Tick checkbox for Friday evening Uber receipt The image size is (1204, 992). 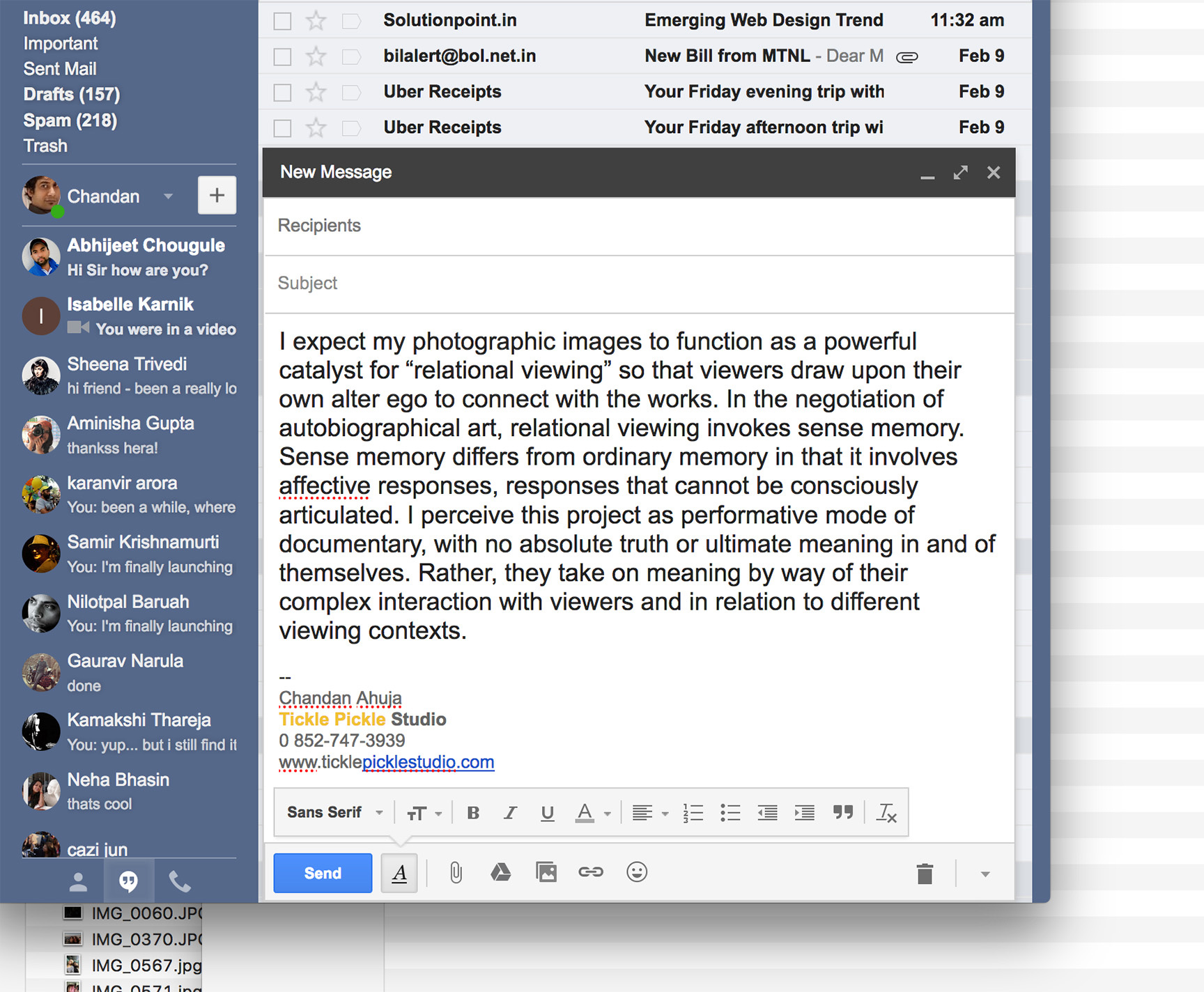click(x=282, y=93)
